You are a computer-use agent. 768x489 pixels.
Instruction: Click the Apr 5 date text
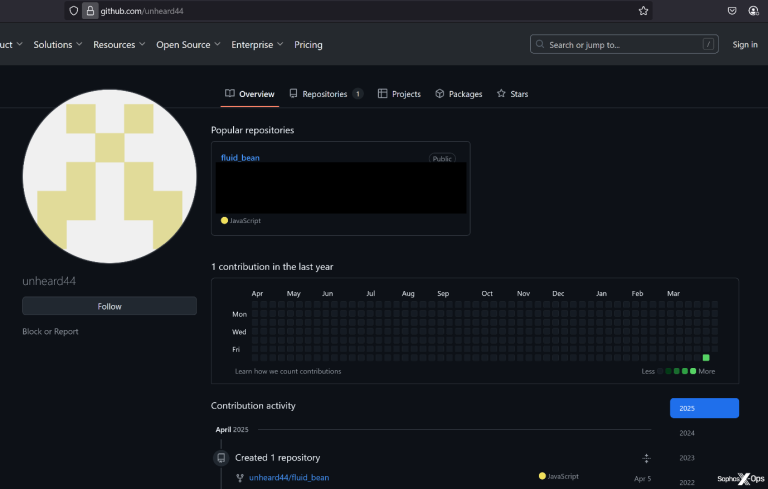pyautogui.click(x=643, y=479)
